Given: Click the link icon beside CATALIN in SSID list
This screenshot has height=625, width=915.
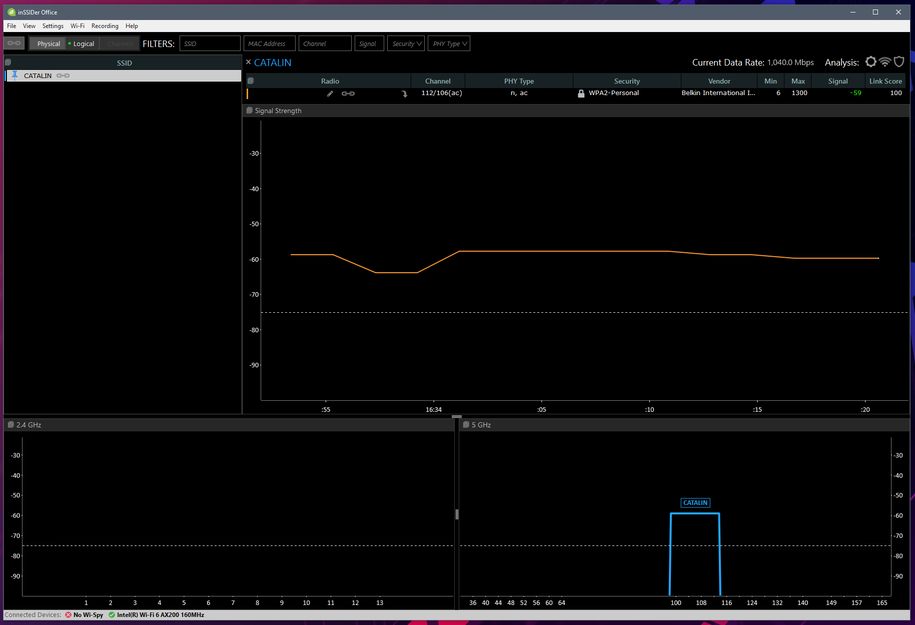Looking at the screenshot, I should click(63, 75).
